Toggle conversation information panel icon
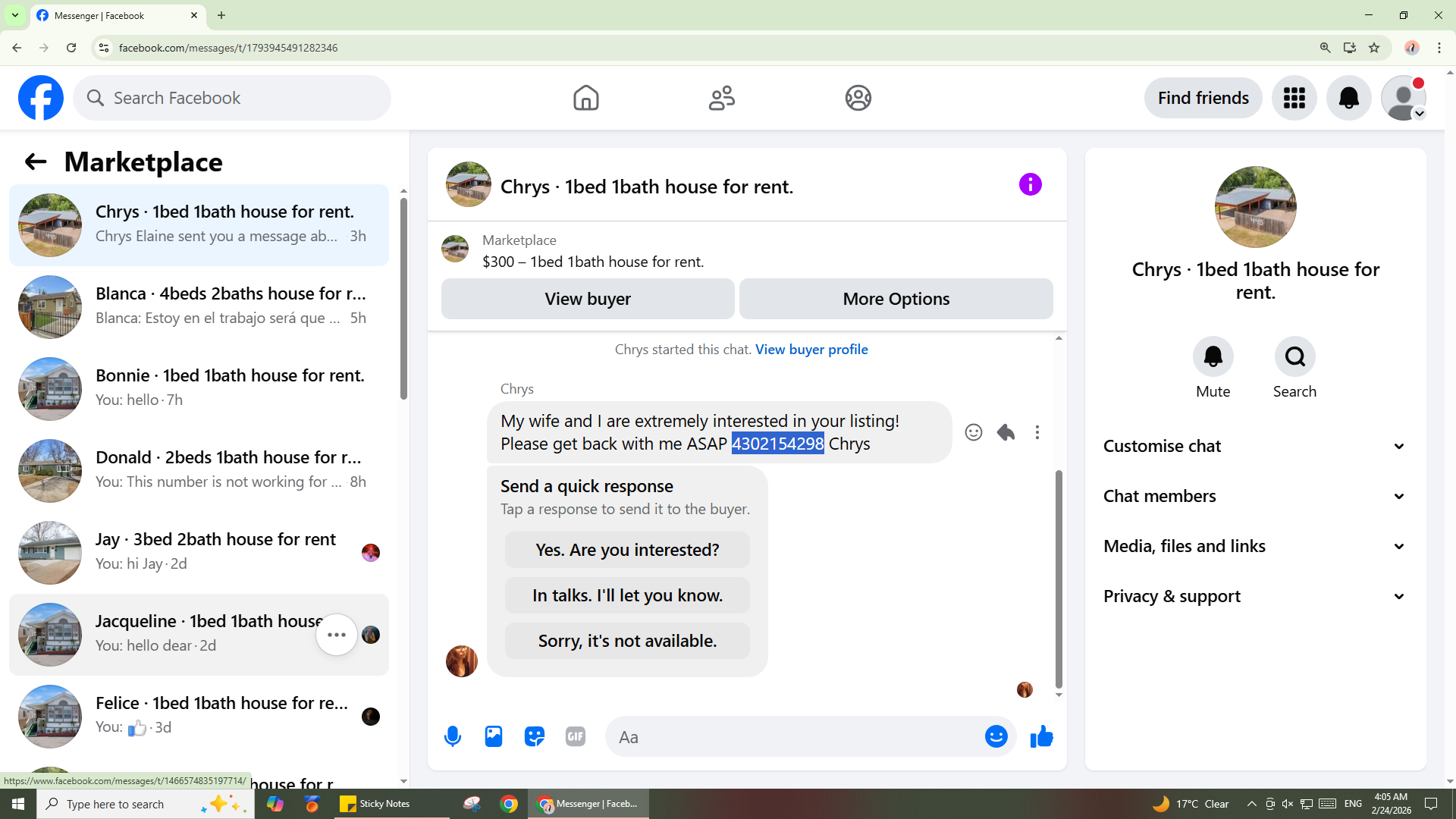The image size is (1456, 819). [x=1030, y=184]
